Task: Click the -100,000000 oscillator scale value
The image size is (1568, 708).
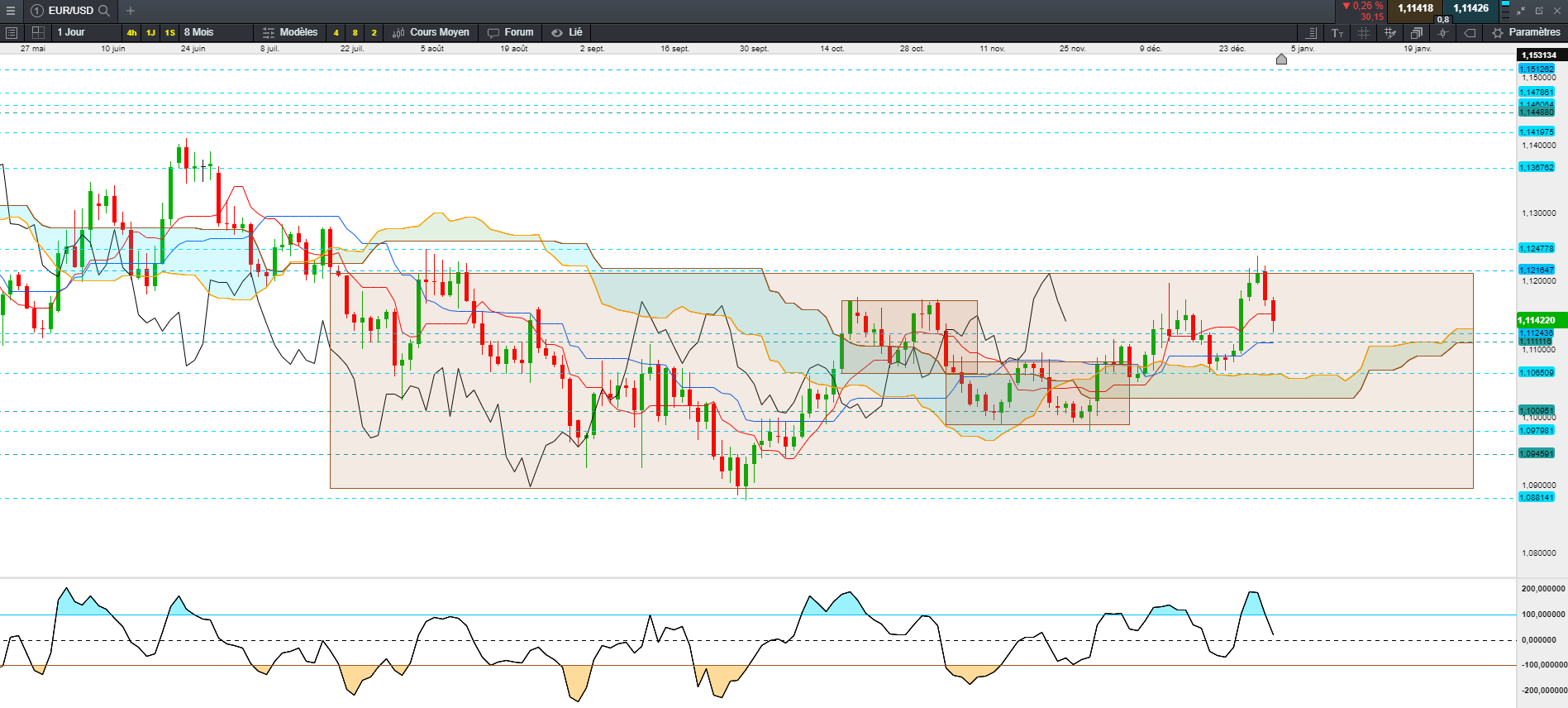Action: [1543, 665]
